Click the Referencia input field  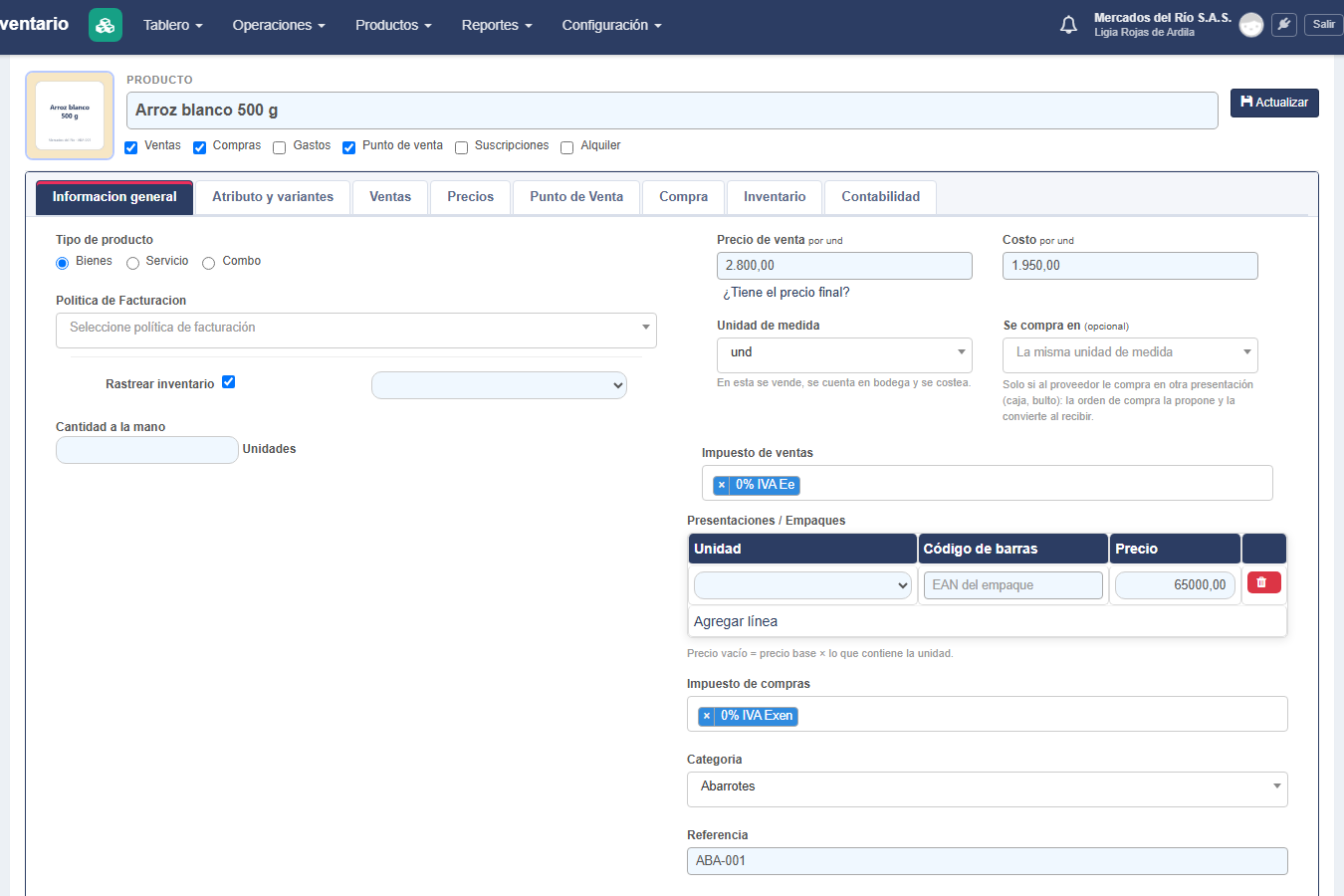pos(988,861)
